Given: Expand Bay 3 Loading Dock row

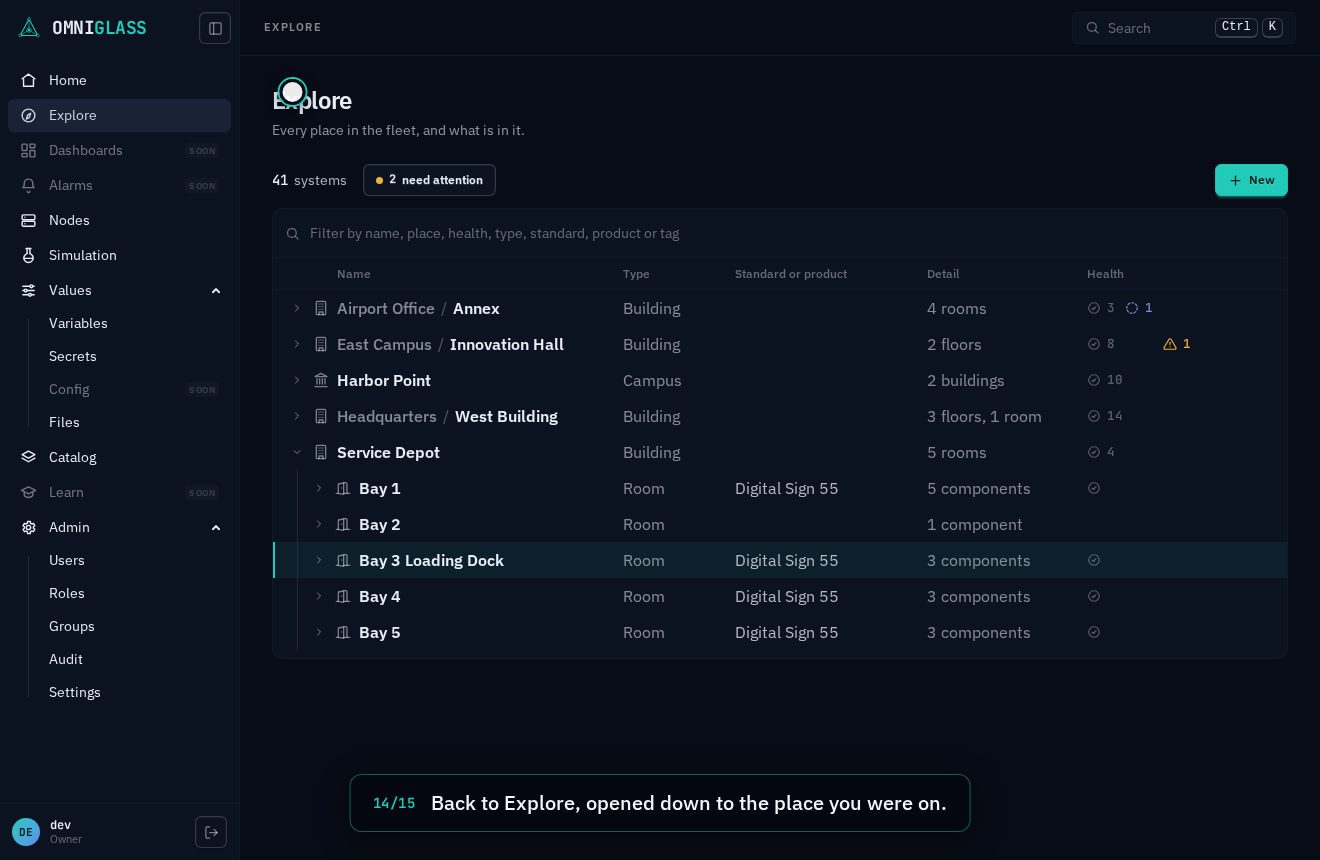Looking at the screenshot, I should click(x=319, y=560).
